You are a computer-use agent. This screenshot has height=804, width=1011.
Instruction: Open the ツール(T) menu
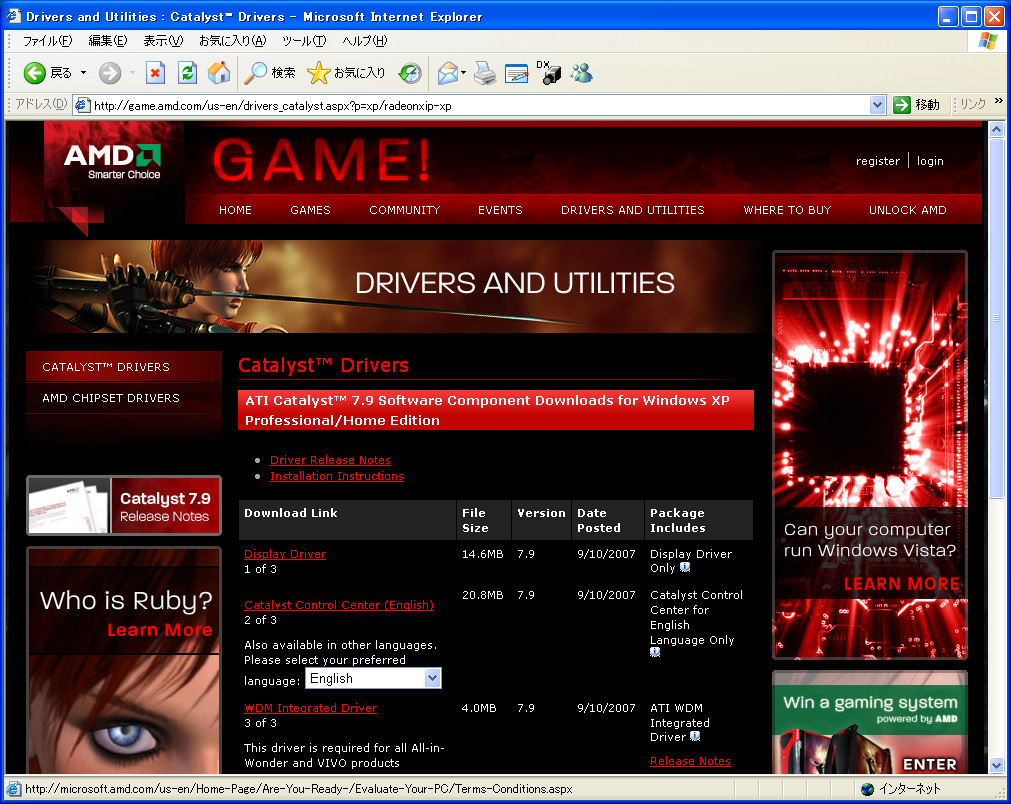tap(304, 41)
